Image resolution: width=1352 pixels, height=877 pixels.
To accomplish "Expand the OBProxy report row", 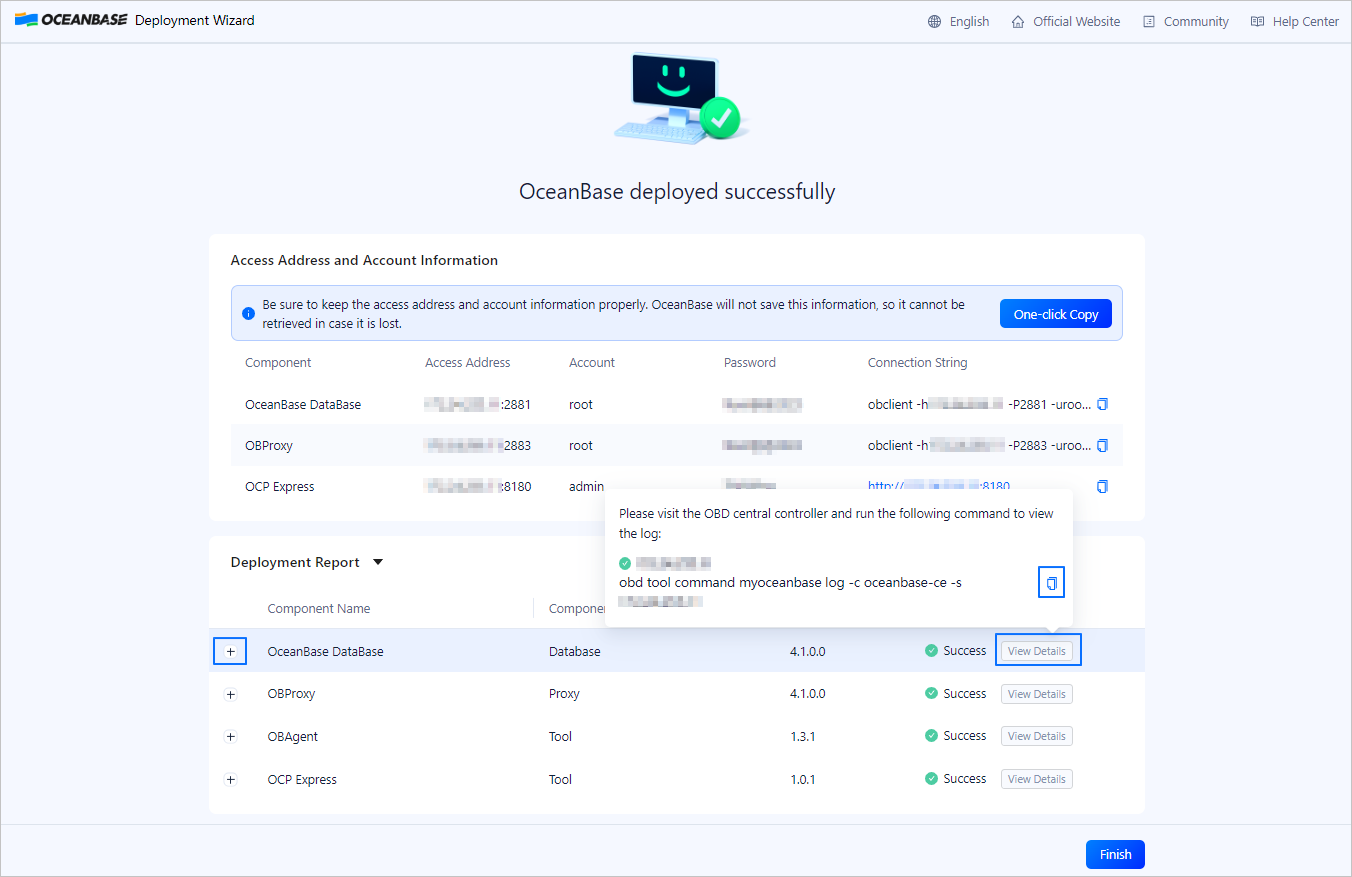I will point(230,694).
